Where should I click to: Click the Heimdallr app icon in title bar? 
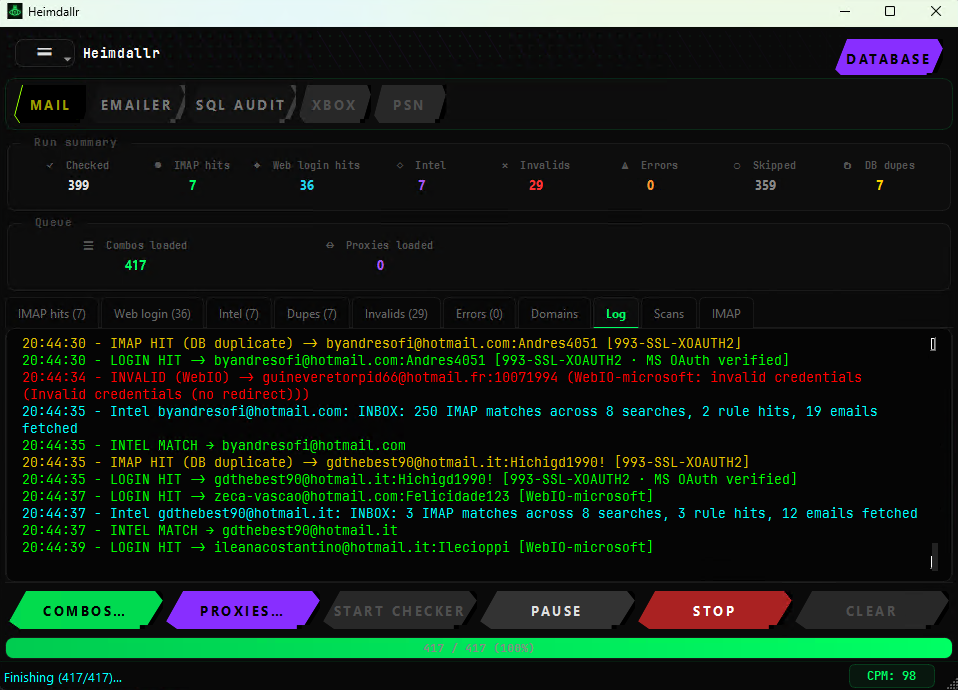coord(15,12)
